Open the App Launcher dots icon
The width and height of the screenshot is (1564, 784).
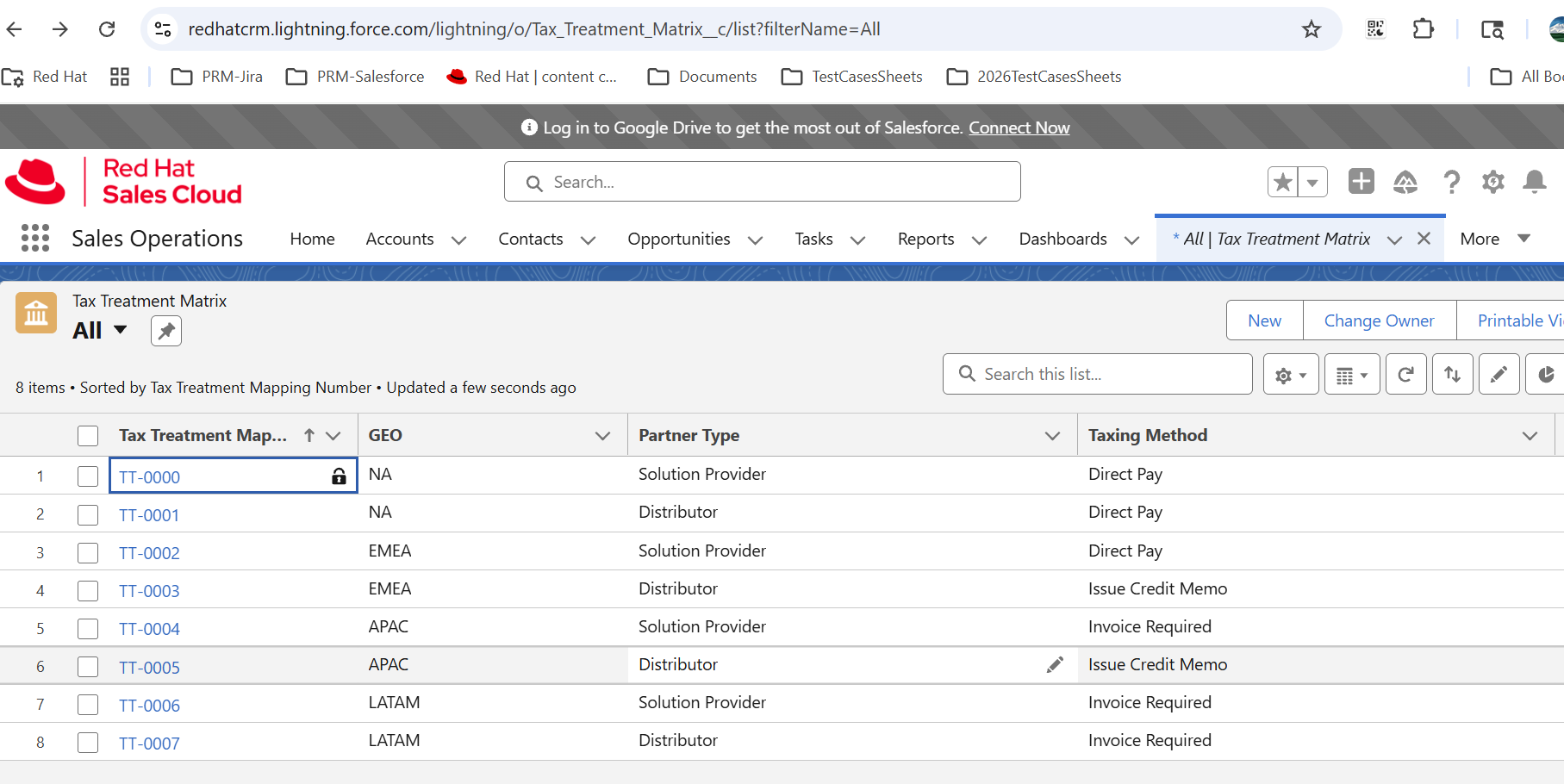click(x=35, y=238)
